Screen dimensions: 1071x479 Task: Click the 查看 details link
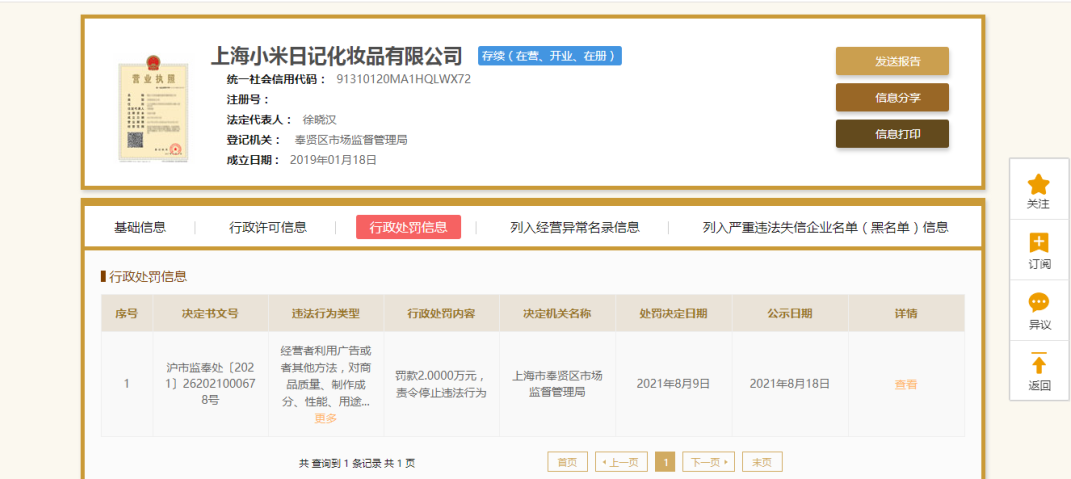coord(906,384)
